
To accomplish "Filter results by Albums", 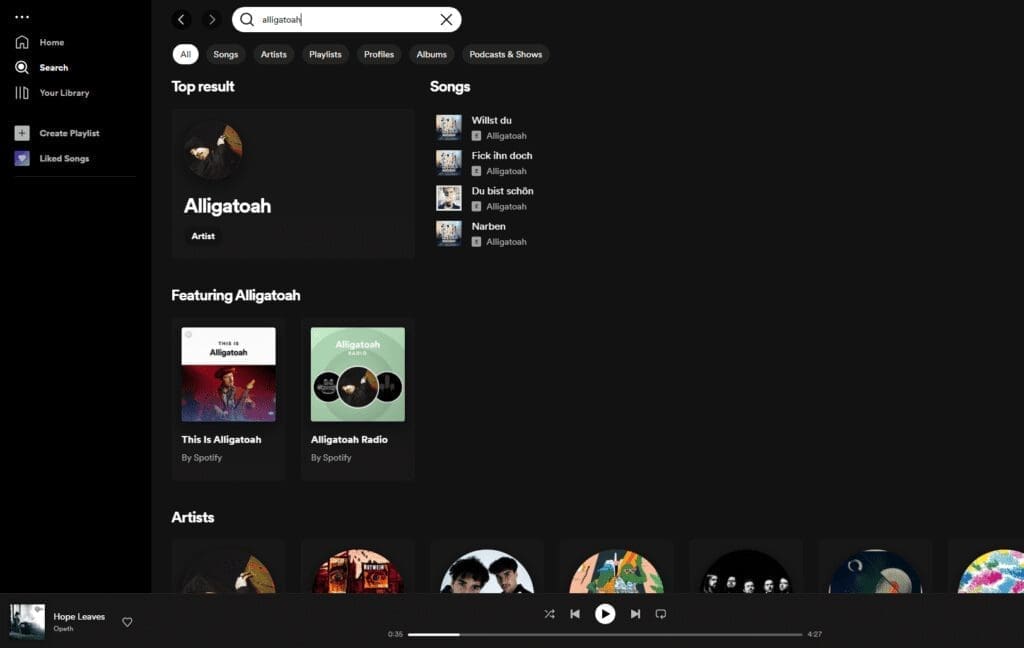I will pos(432,54).
